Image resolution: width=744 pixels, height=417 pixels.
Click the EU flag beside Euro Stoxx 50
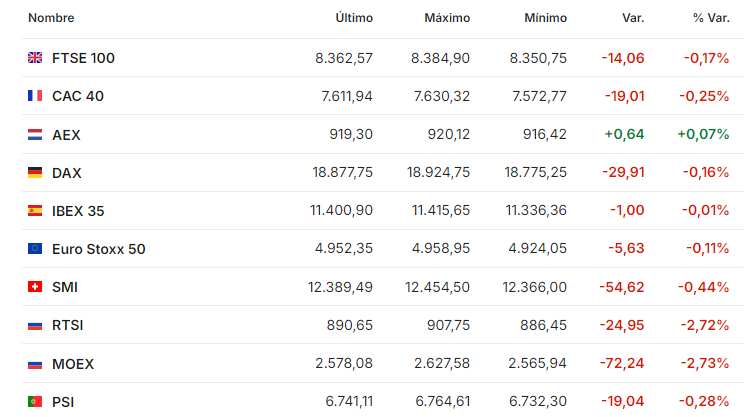35,249
